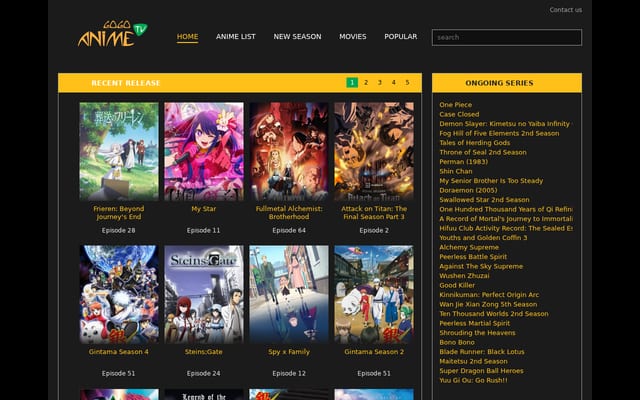Click the My Star title link
Image resolution: width=640 pixels, height=400 pixels.
[x=204, y=209]
